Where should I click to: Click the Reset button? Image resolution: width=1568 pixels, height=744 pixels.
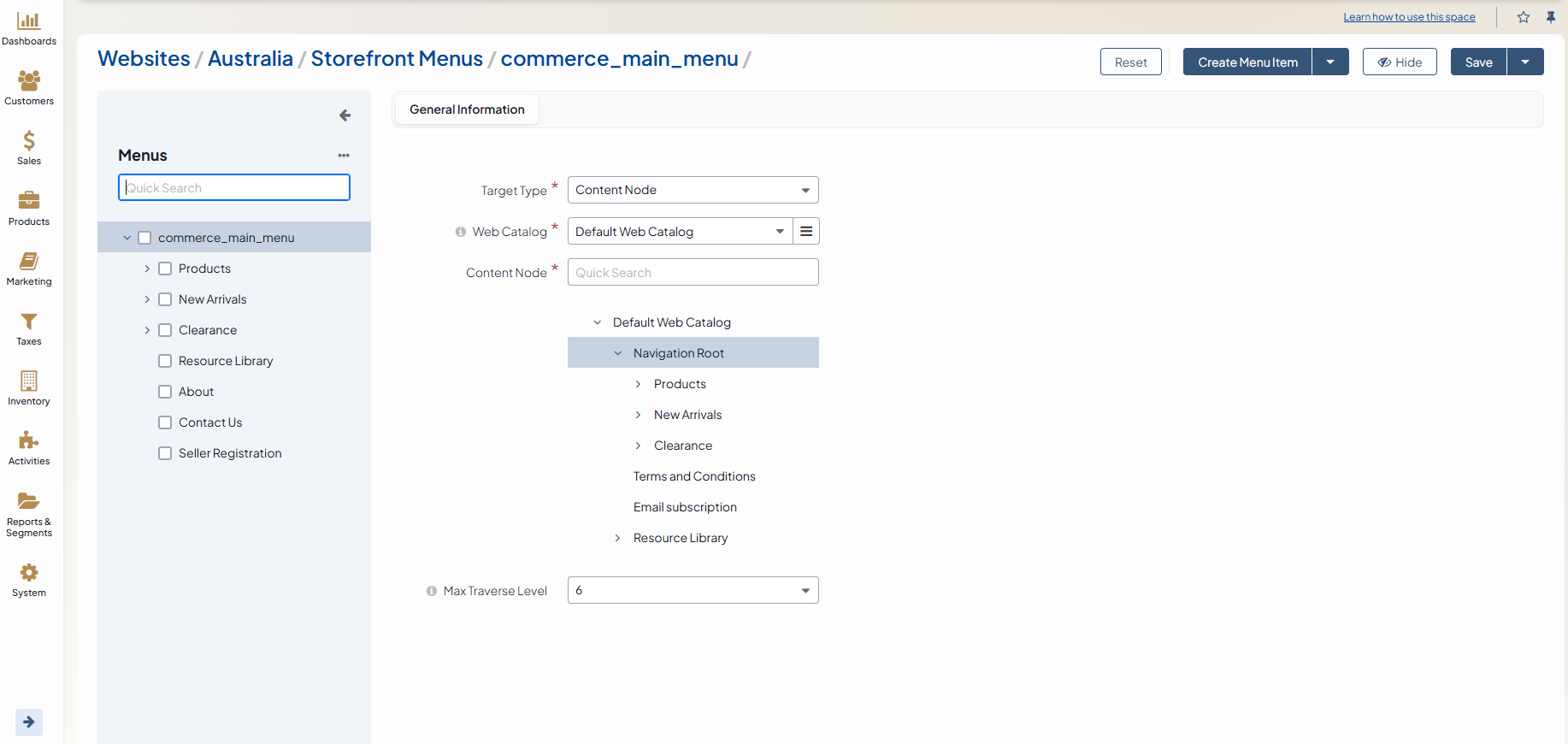[x=1130, y=62]
